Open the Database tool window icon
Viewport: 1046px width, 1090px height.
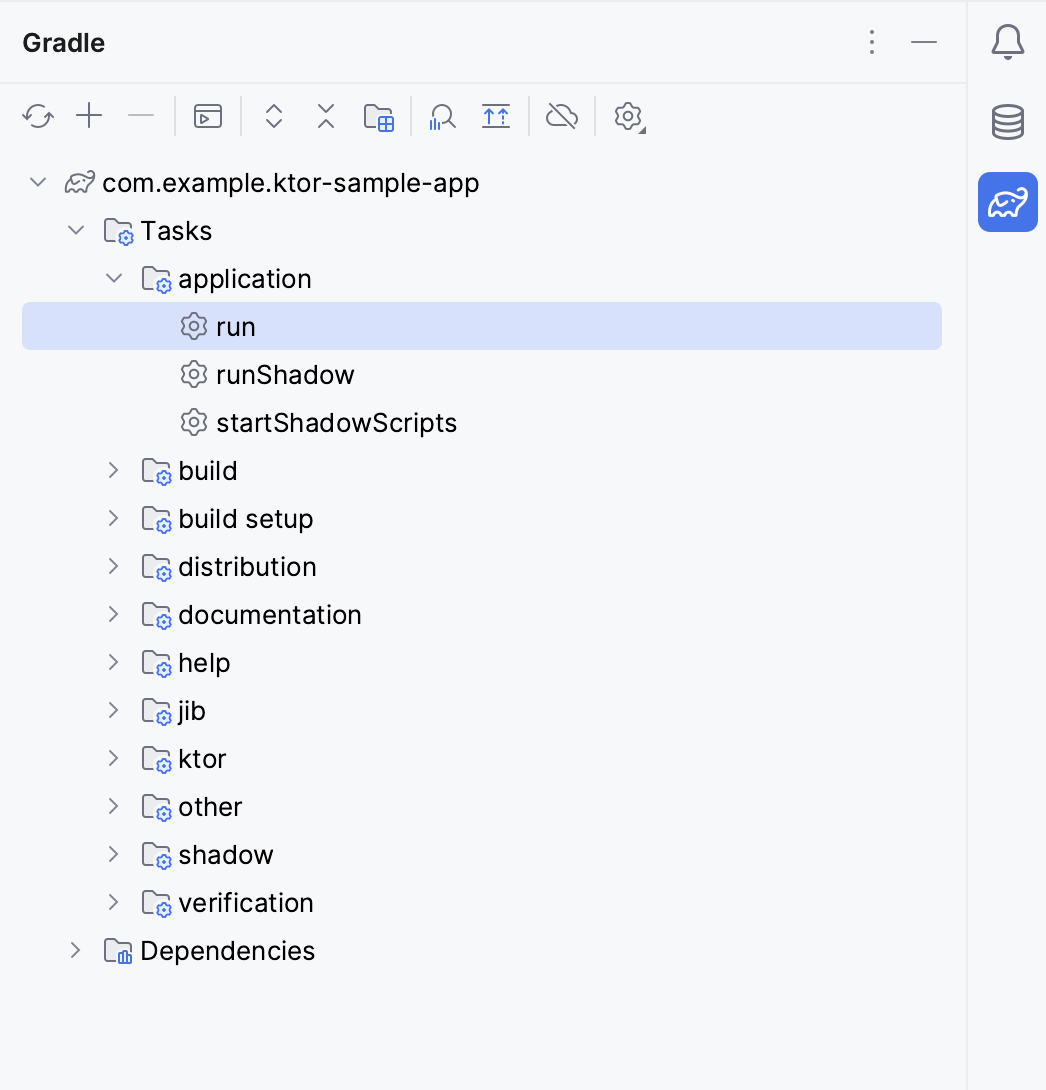coord(1008,122)
